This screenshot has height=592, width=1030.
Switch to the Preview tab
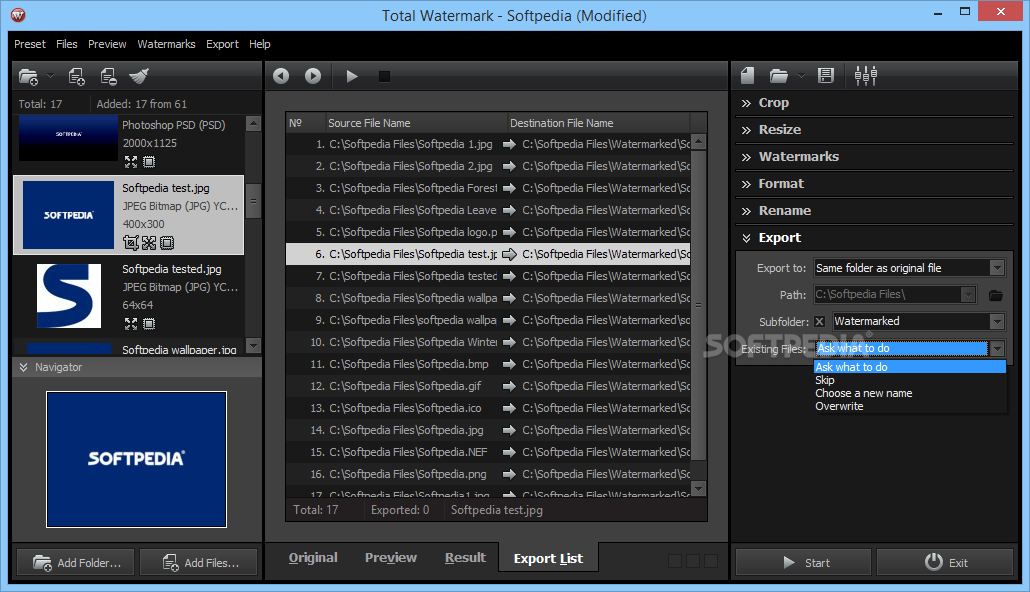pyautogui.click(x=391, y=558)
